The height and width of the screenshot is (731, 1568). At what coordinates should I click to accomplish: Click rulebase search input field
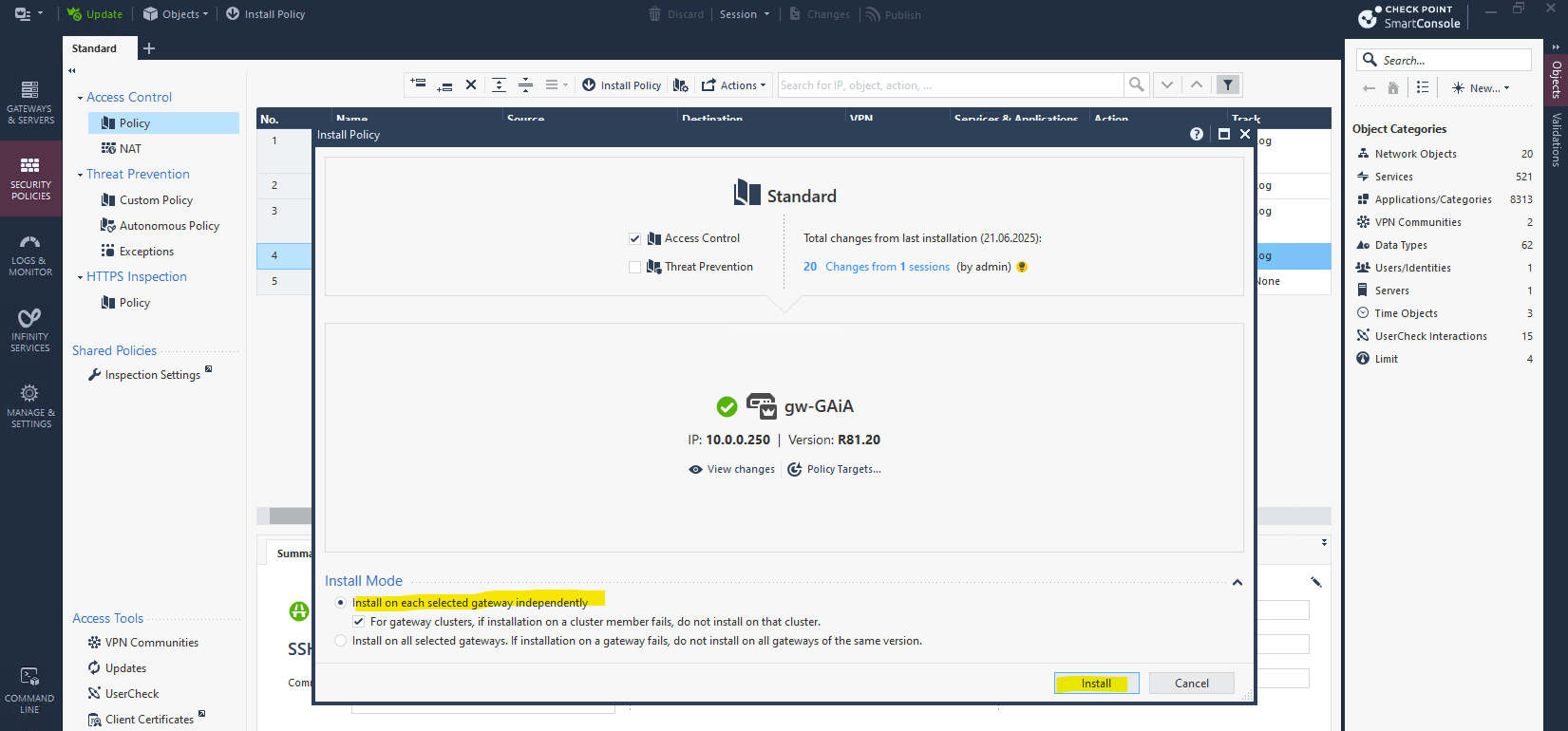(951, 84)
